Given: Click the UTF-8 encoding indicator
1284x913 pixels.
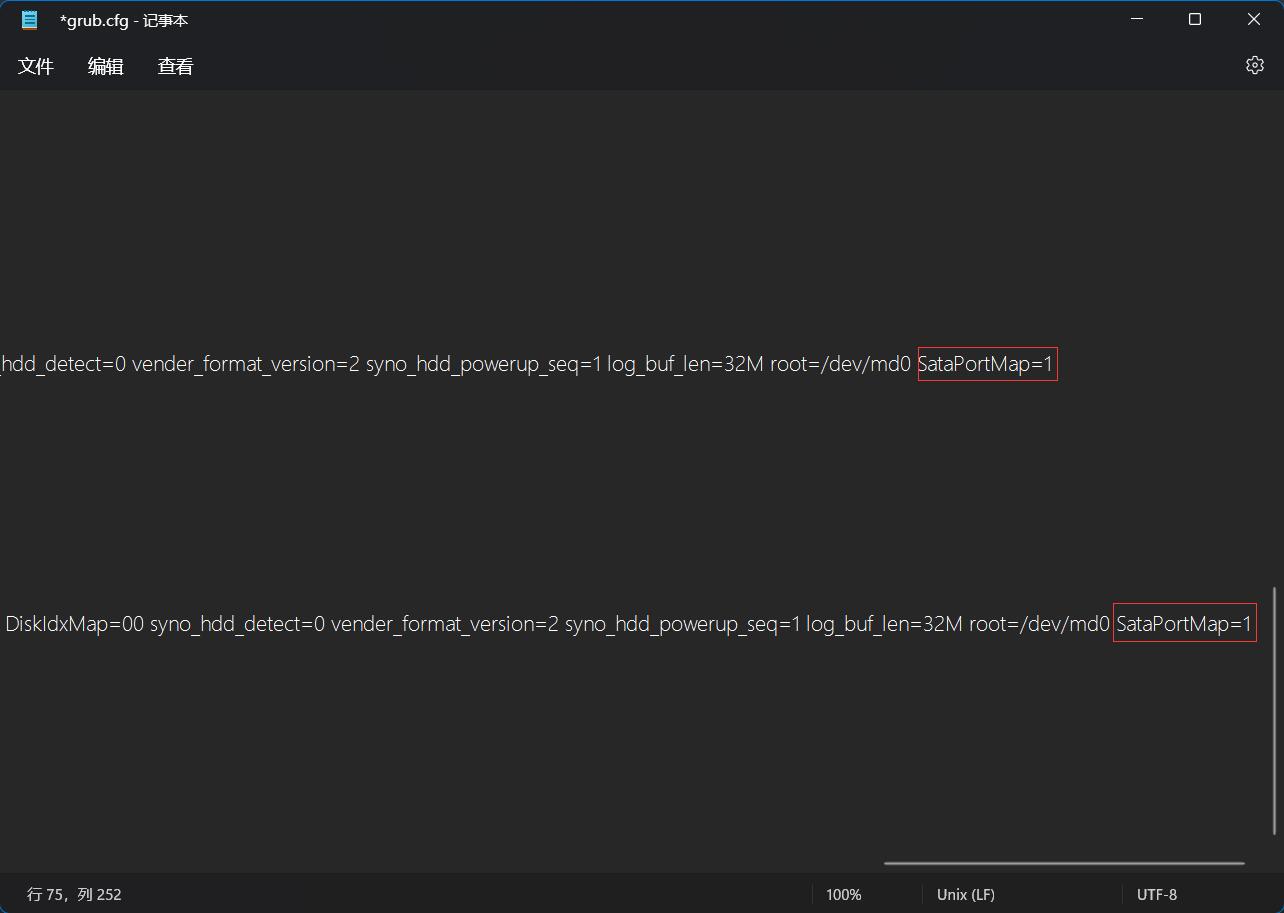Looking at the screenshot, I should point(1157,894).
